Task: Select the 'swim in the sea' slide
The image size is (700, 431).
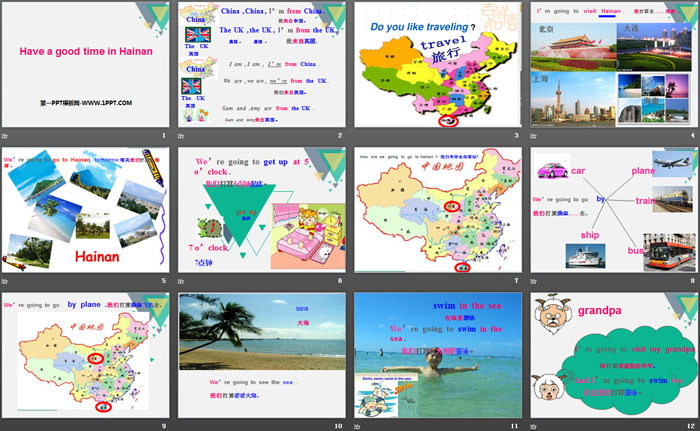Action: (438, 355)
